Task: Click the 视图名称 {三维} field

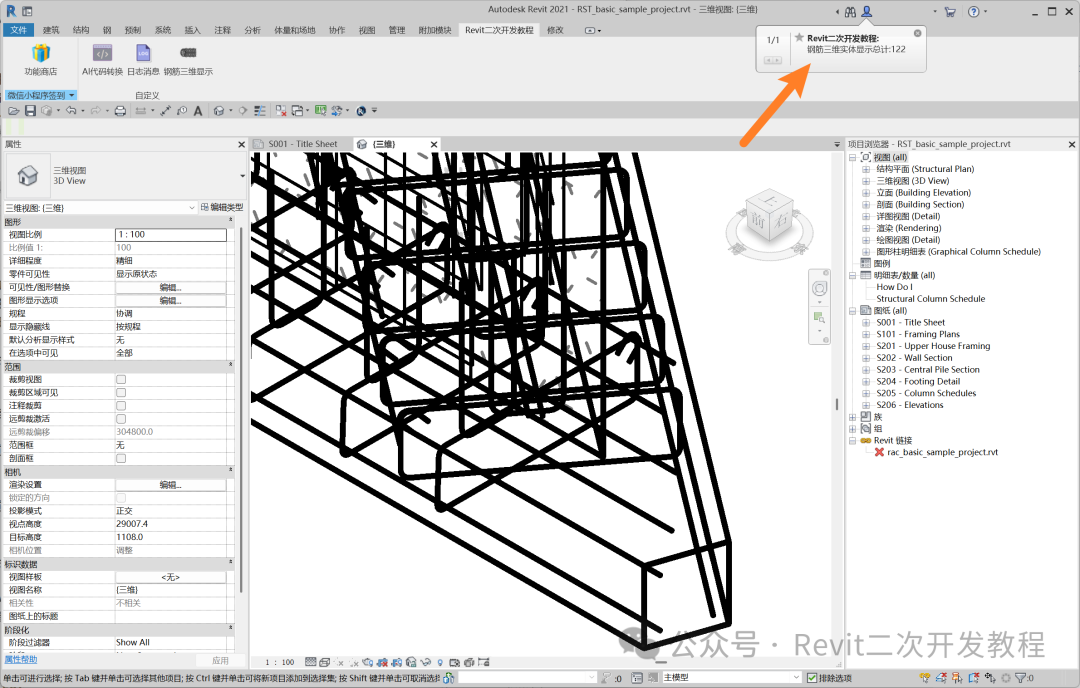Action: click(x=171, y=590)
